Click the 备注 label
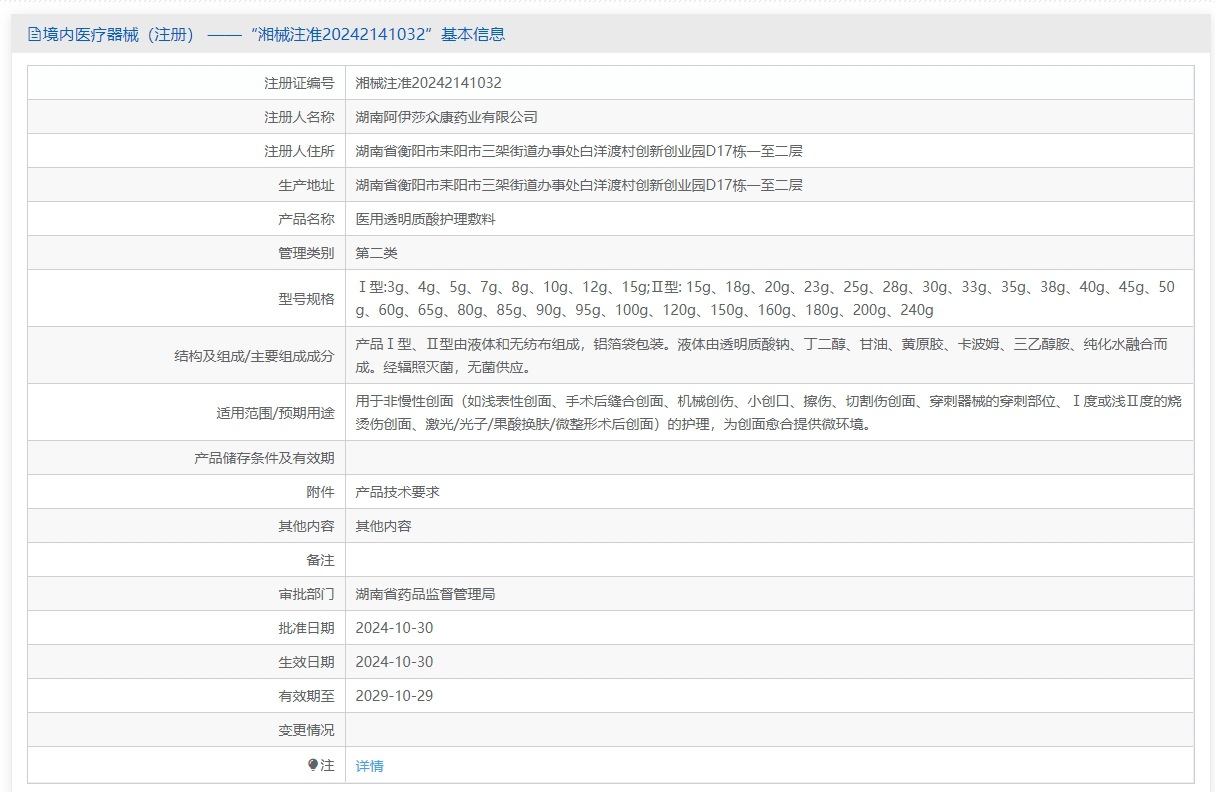The image size is (1215, 792). click(320, 560)
